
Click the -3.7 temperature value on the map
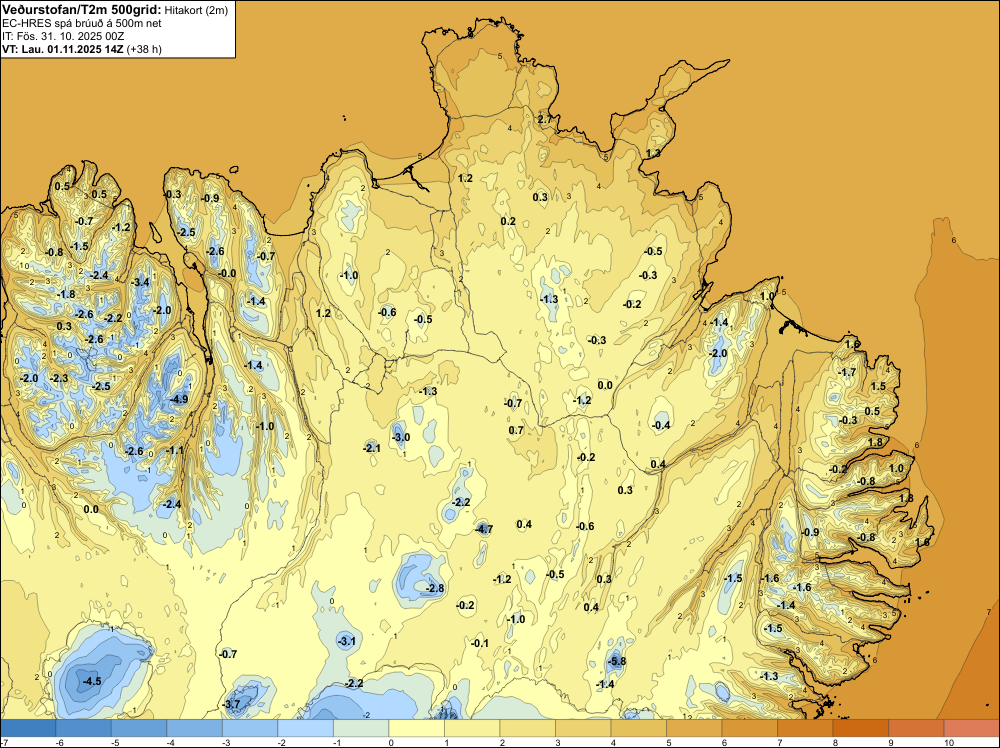pos(232,704)
